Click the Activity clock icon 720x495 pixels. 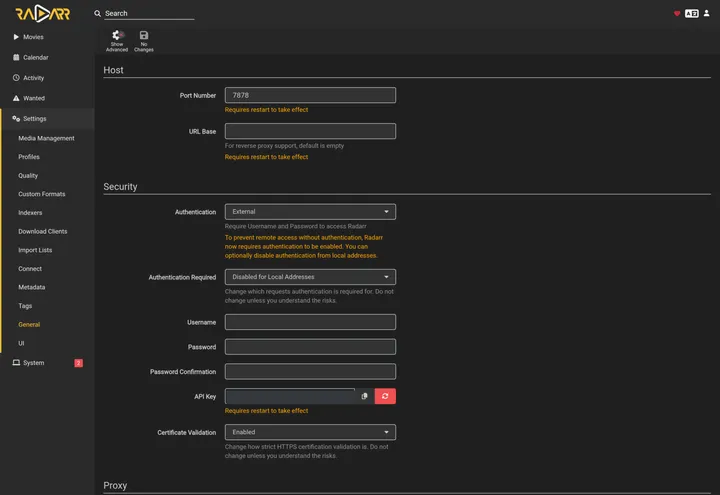[x=16, y=78]
